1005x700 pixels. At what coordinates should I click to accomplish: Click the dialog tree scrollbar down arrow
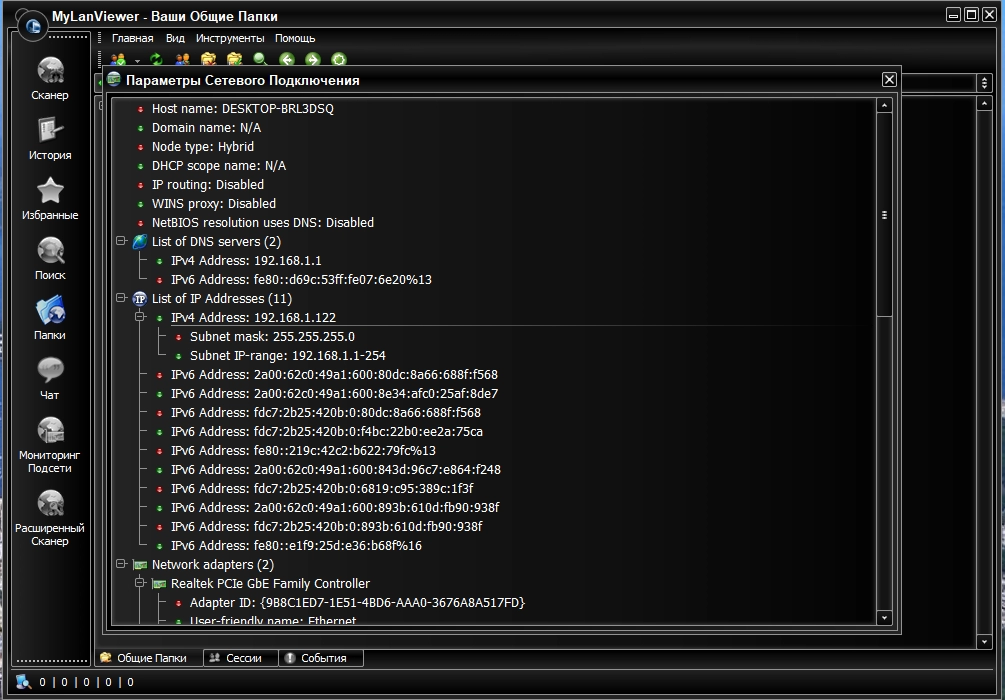[x=885, y=618]
